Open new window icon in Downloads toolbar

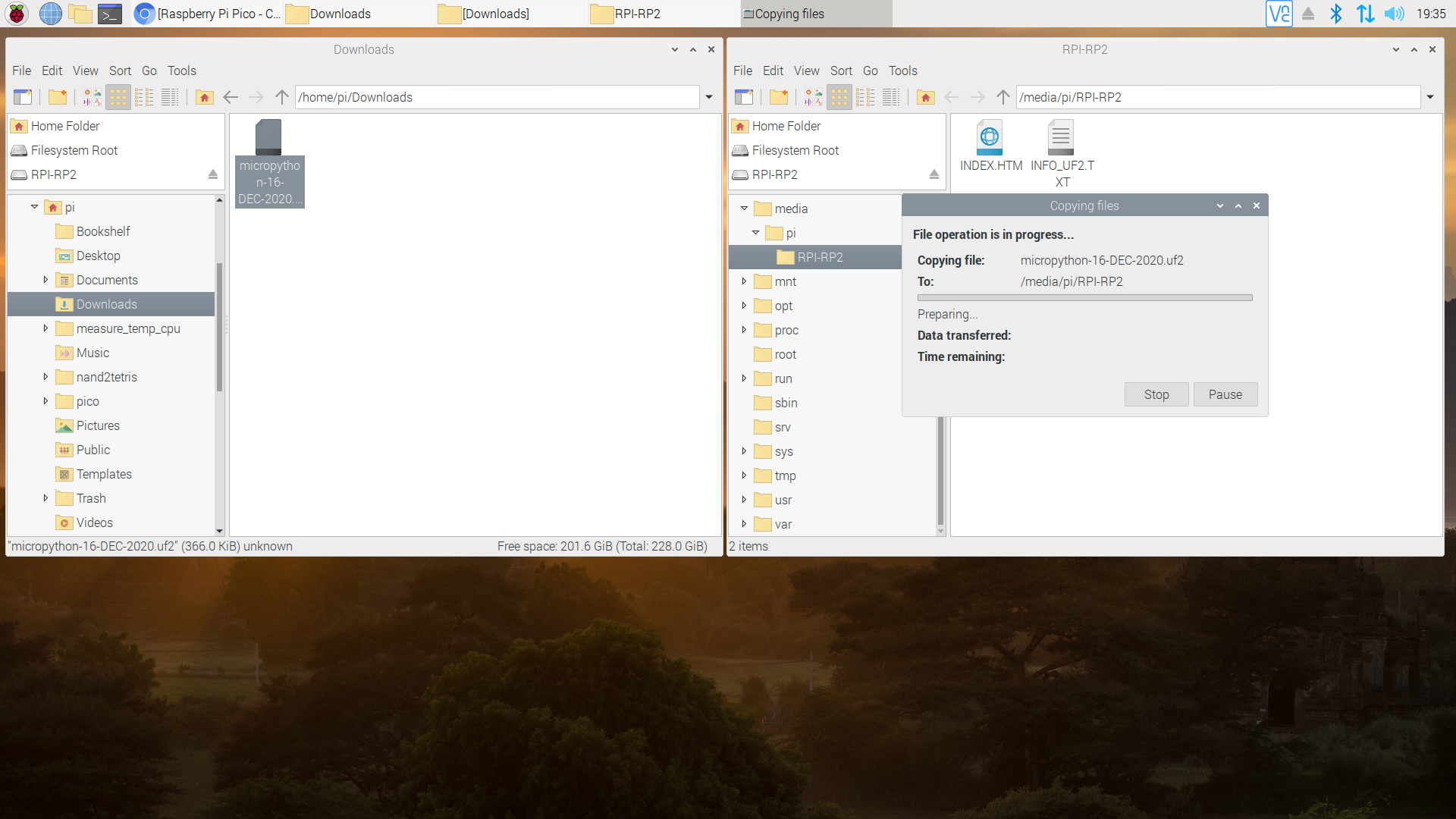pos(23,97)
